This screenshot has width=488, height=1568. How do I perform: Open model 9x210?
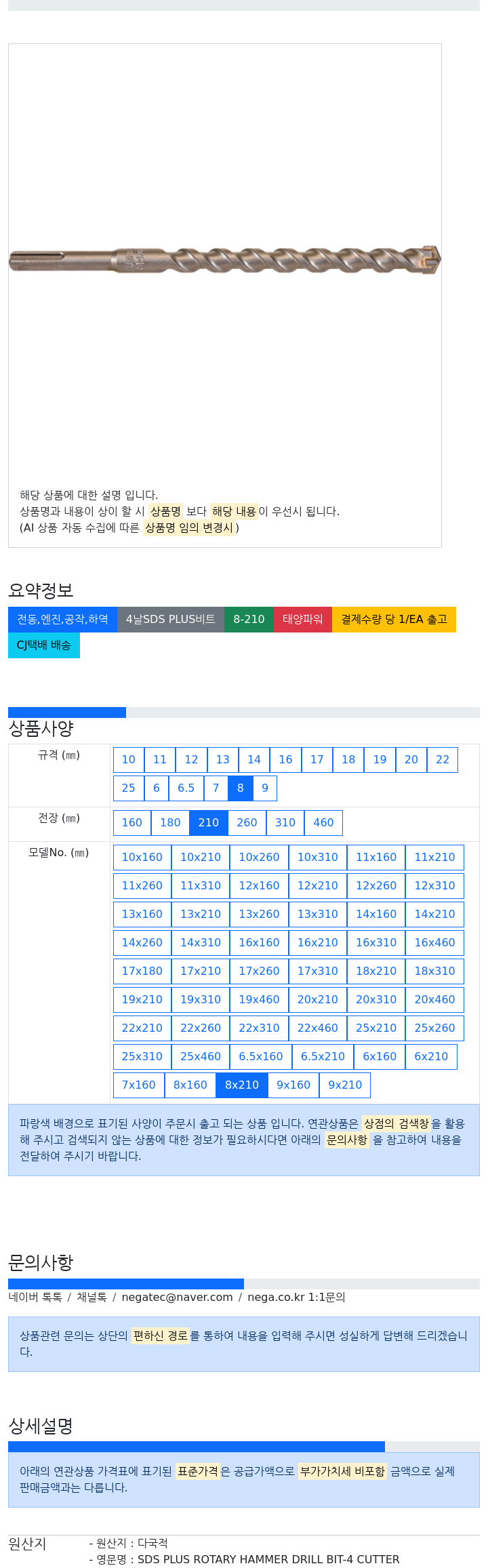point(345,1085)
